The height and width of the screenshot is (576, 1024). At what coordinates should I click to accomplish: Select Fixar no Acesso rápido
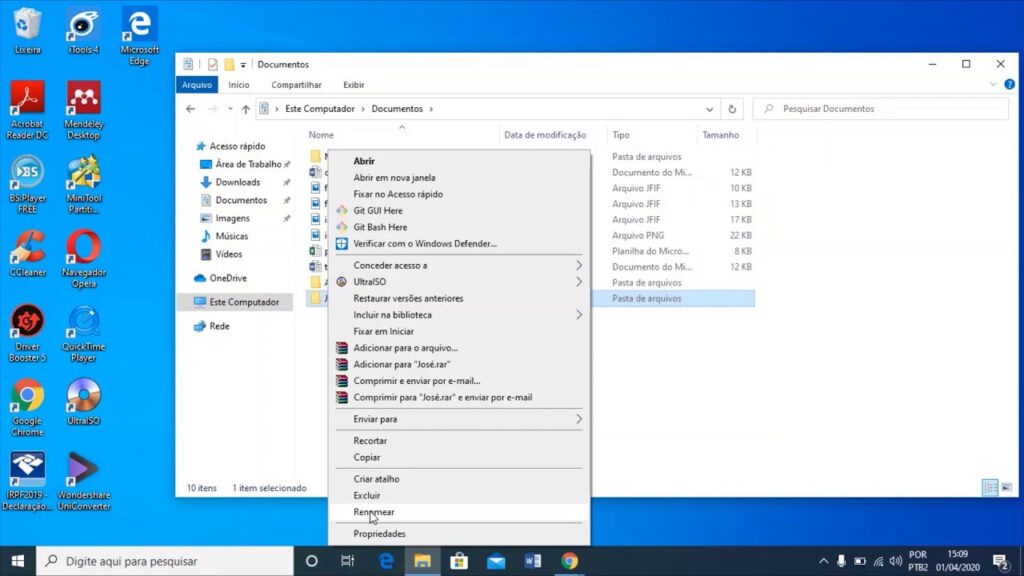click(x=459, y=194)
